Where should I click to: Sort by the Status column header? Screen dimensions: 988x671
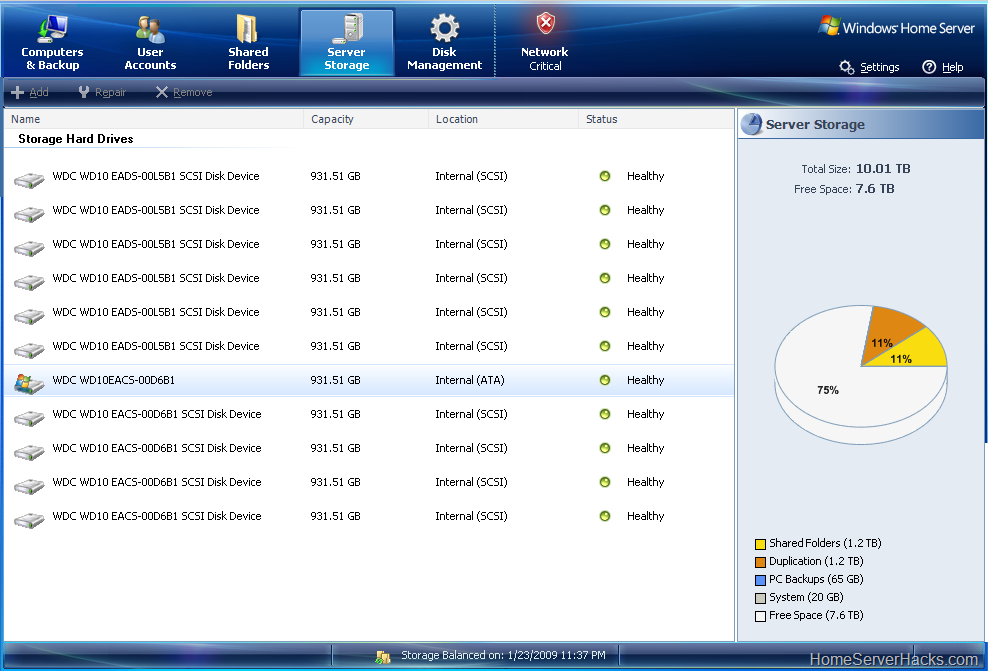pos(656,119)
